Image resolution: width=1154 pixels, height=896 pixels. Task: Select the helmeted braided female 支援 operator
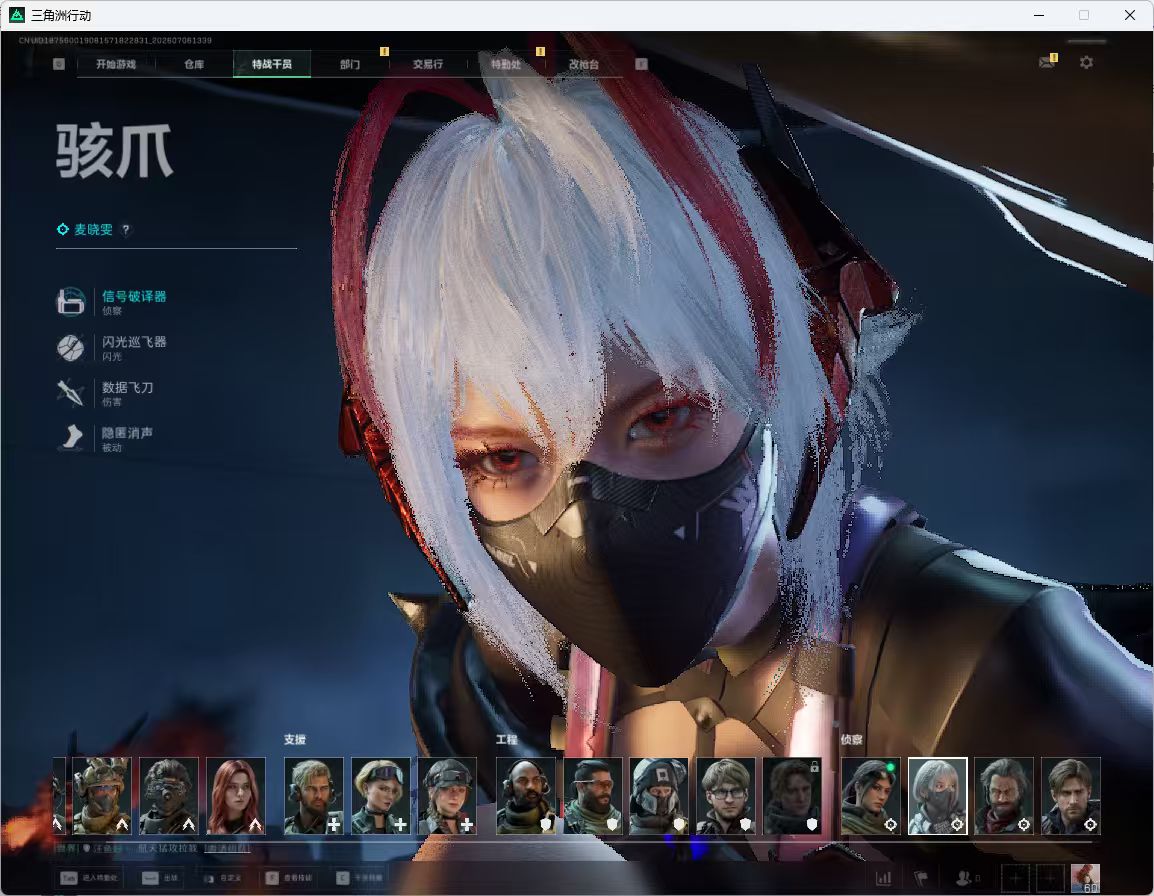tap(447, 796)
